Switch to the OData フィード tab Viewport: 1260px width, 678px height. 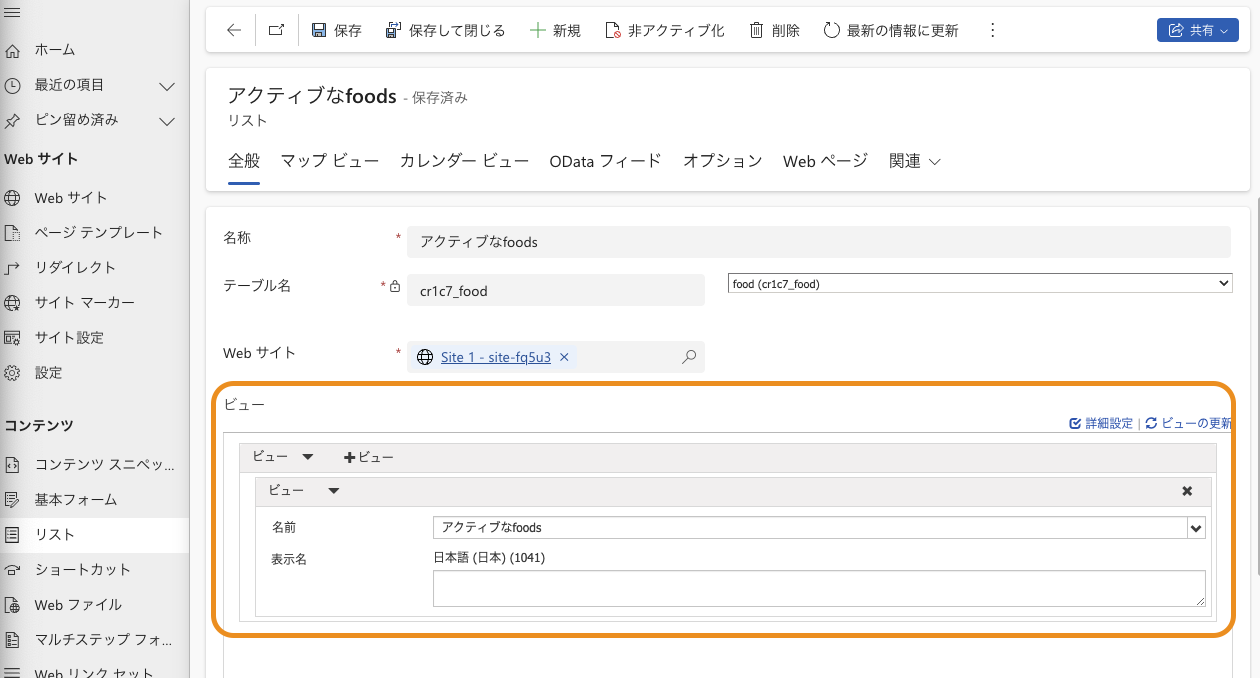605,161
